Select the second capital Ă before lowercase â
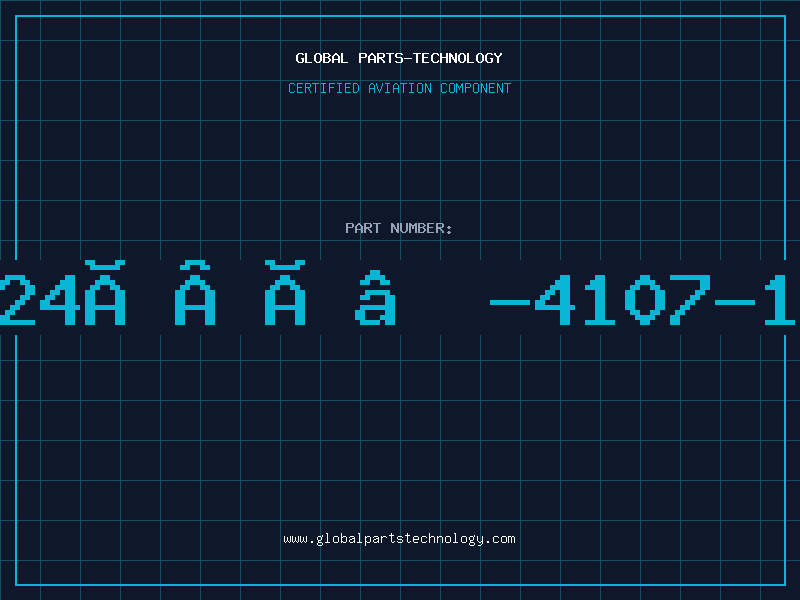Screen dimensions: 800x600 click(x=285, y=292)
